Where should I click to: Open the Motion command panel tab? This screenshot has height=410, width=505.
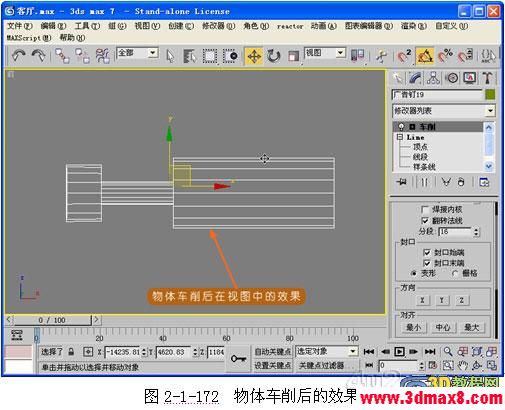(x=452, y=78)
